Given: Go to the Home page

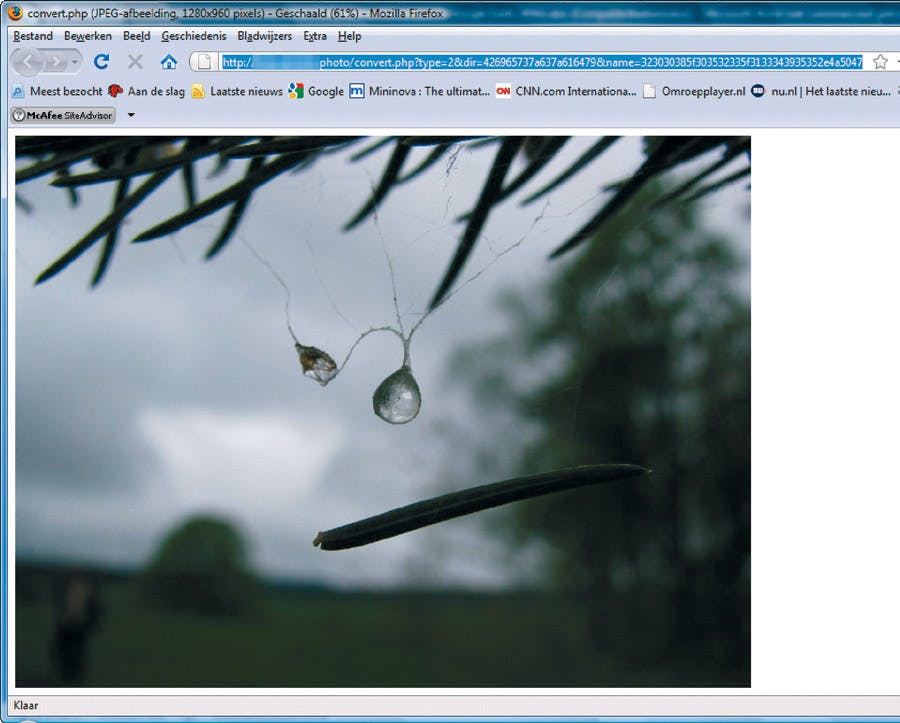Looking at the screenshot, I should coord(169,62).
